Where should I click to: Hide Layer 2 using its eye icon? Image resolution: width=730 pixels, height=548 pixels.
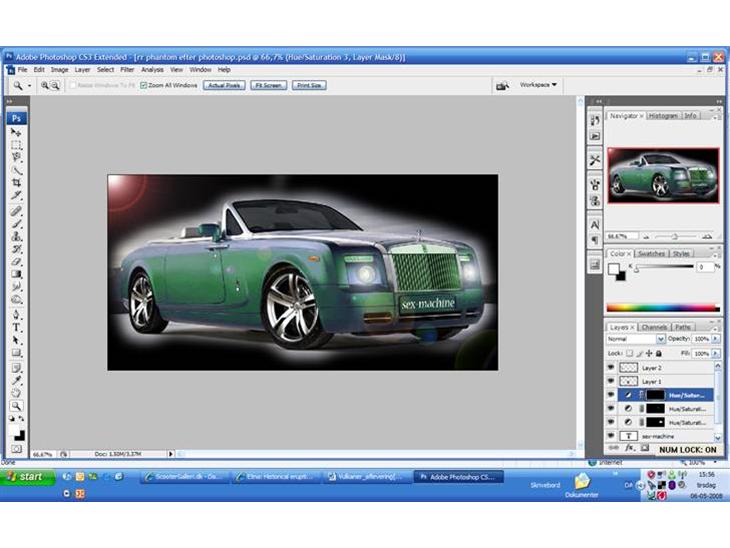pos(612,368)
